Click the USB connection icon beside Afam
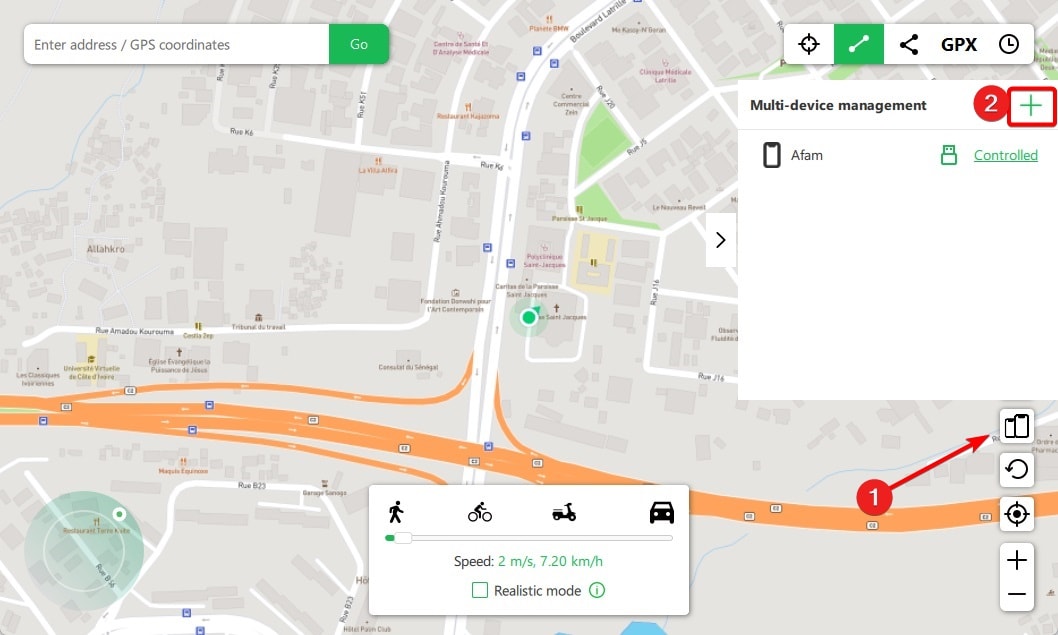Viewport: 1058px width, 635px height. [x=947, y=155]
